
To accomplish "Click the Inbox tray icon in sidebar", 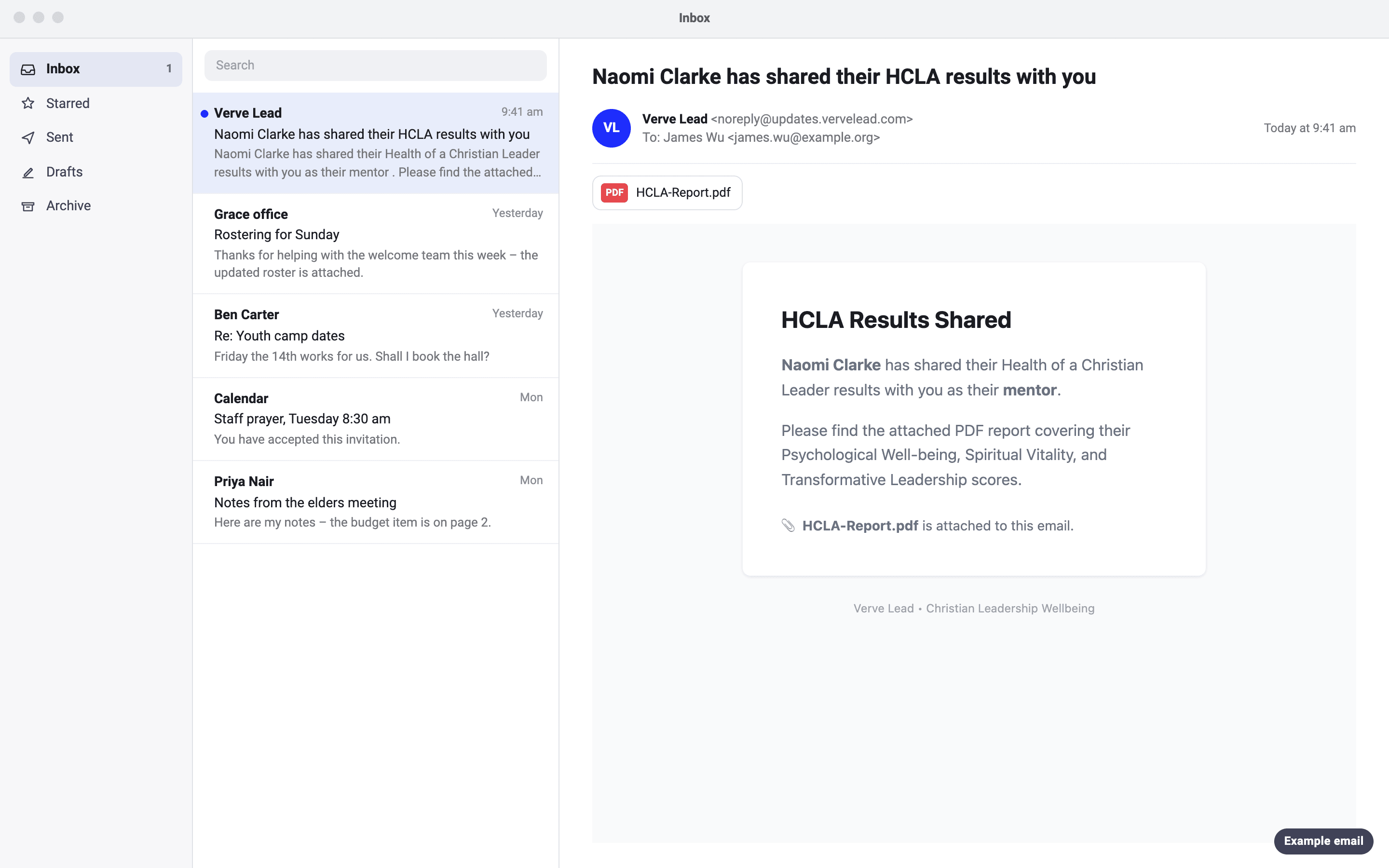I will pos(28,69).
